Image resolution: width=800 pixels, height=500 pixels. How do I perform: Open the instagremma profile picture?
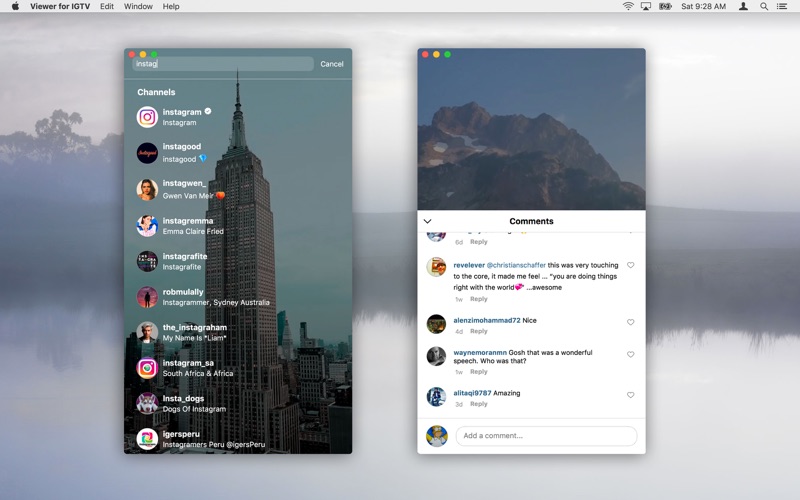tap(147, 226)
